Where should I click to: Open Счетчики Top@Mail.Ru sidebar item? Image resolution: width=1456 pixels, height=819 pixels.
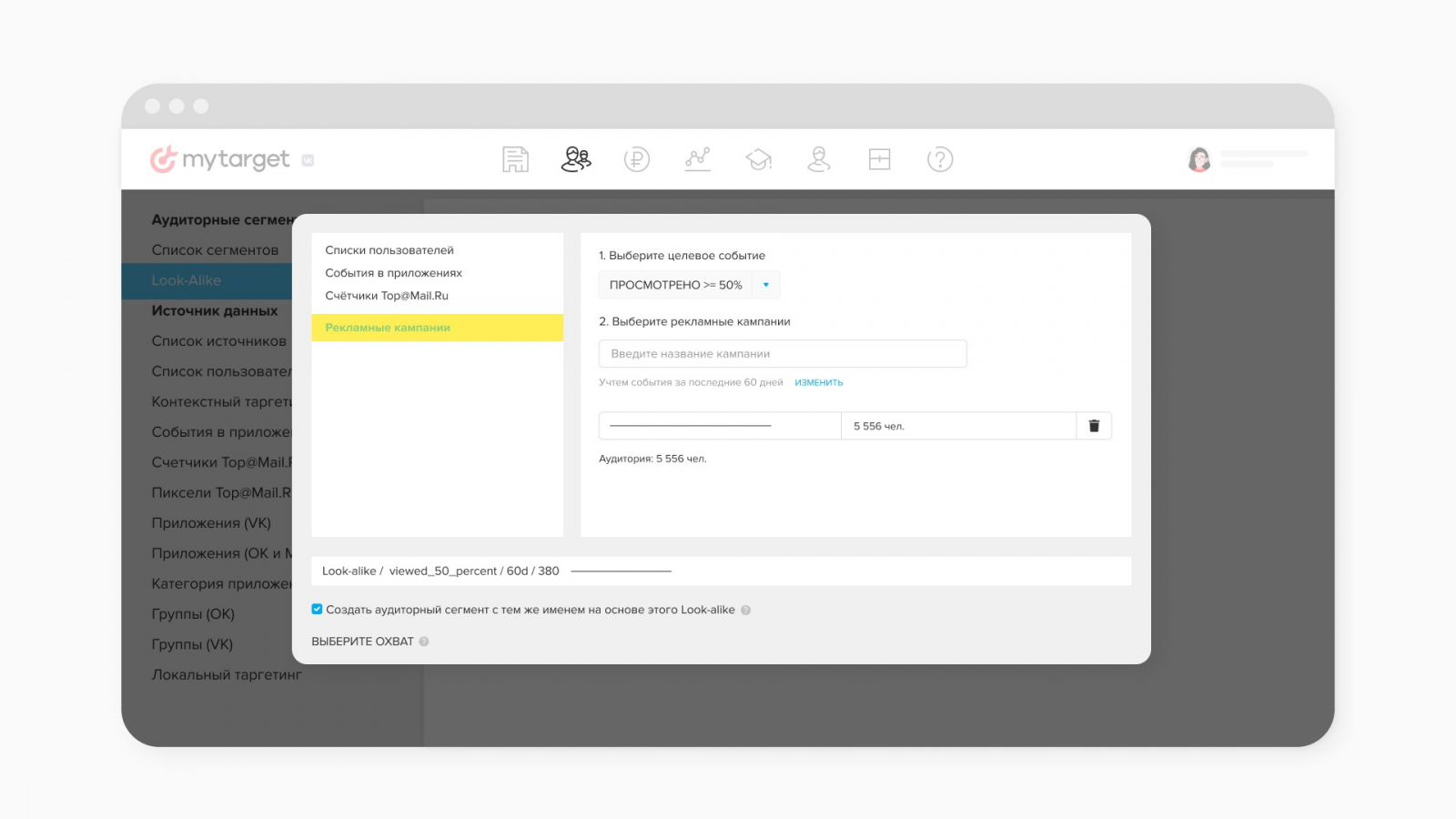[x=221, y=462]
